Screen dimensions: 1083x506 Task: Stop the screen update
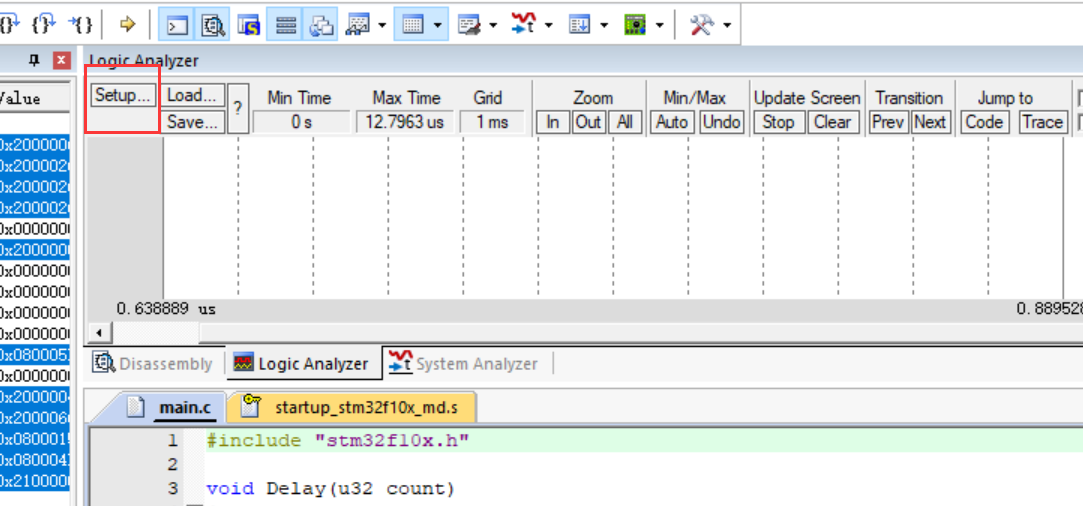point(778,122)
